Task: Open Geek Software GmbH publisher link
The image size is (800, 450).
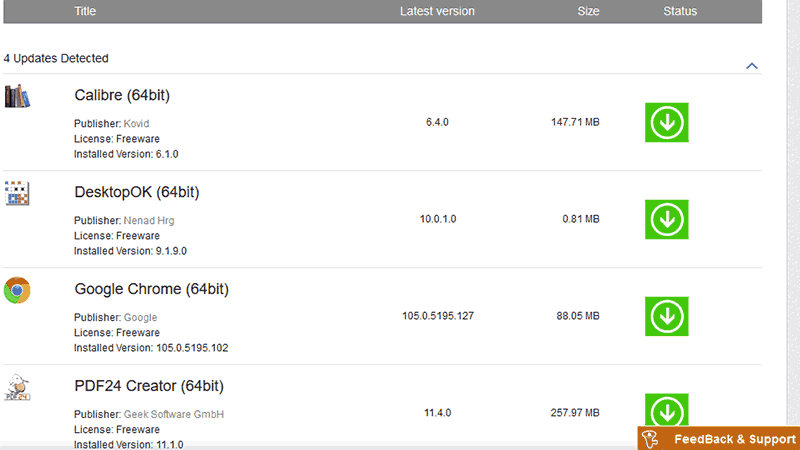Action: click(x=173, y=414)
